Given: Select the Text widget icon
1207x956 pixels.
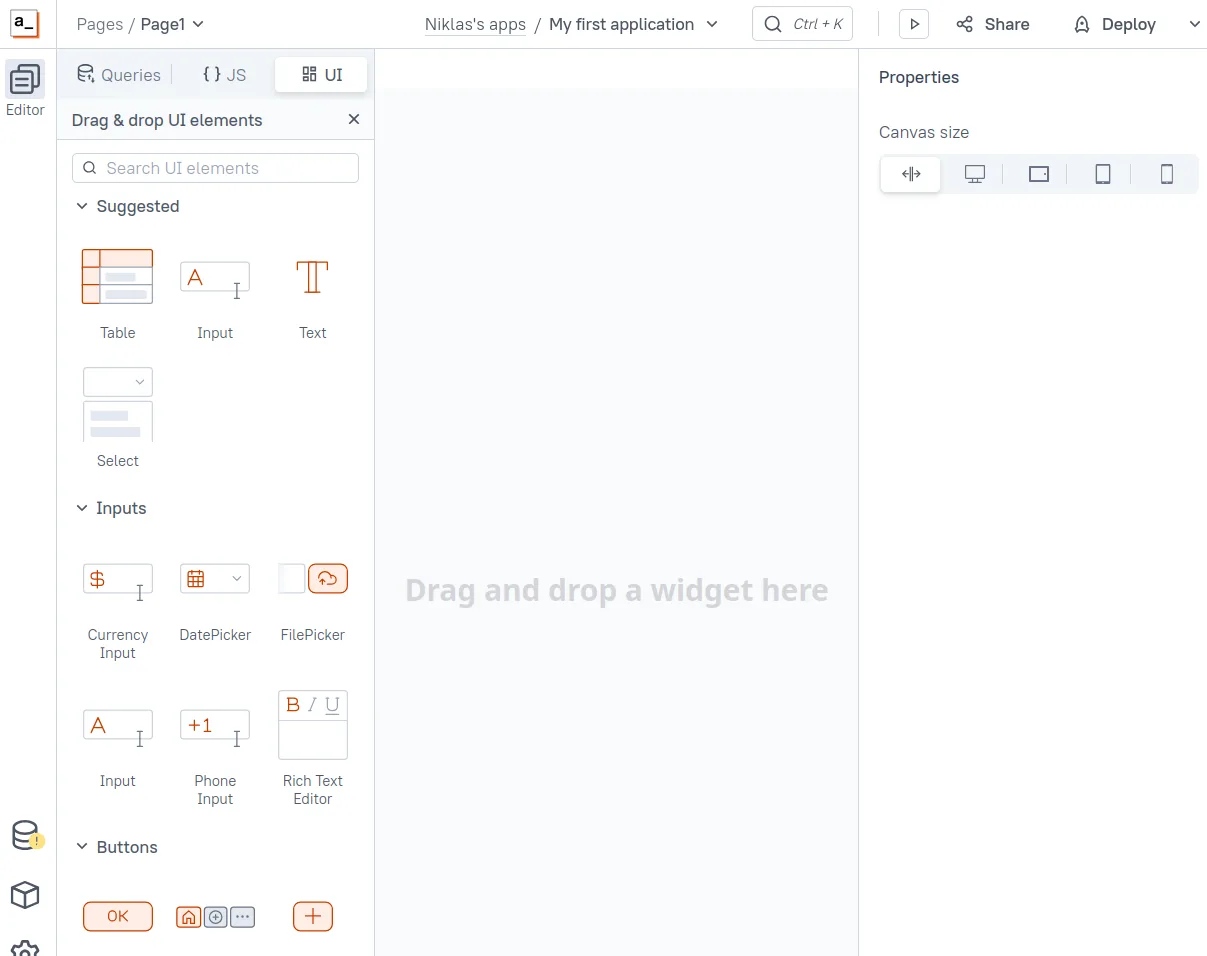Looking at the screenshot, I should [x=312, y=277].
